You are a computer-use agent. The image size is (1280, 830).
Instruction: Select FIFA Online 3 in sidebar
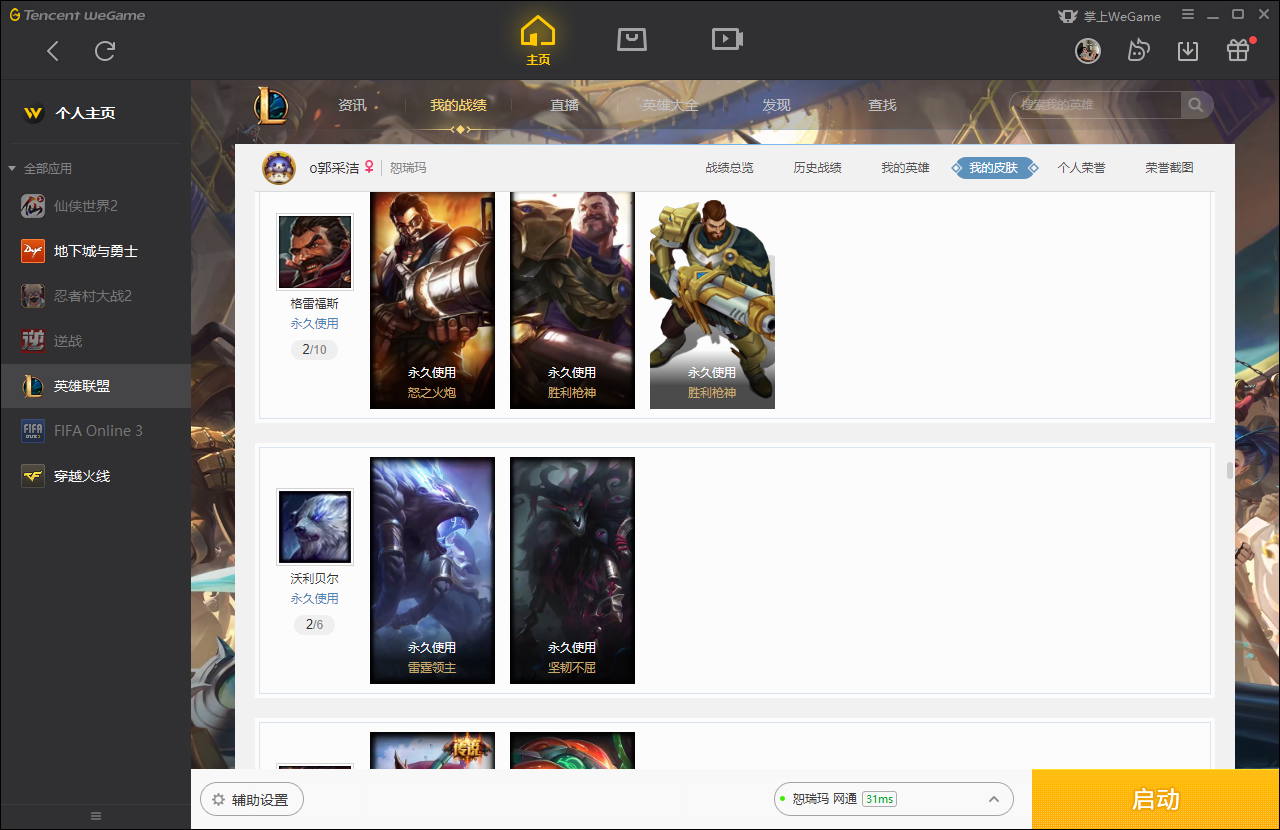coord(95,431)
